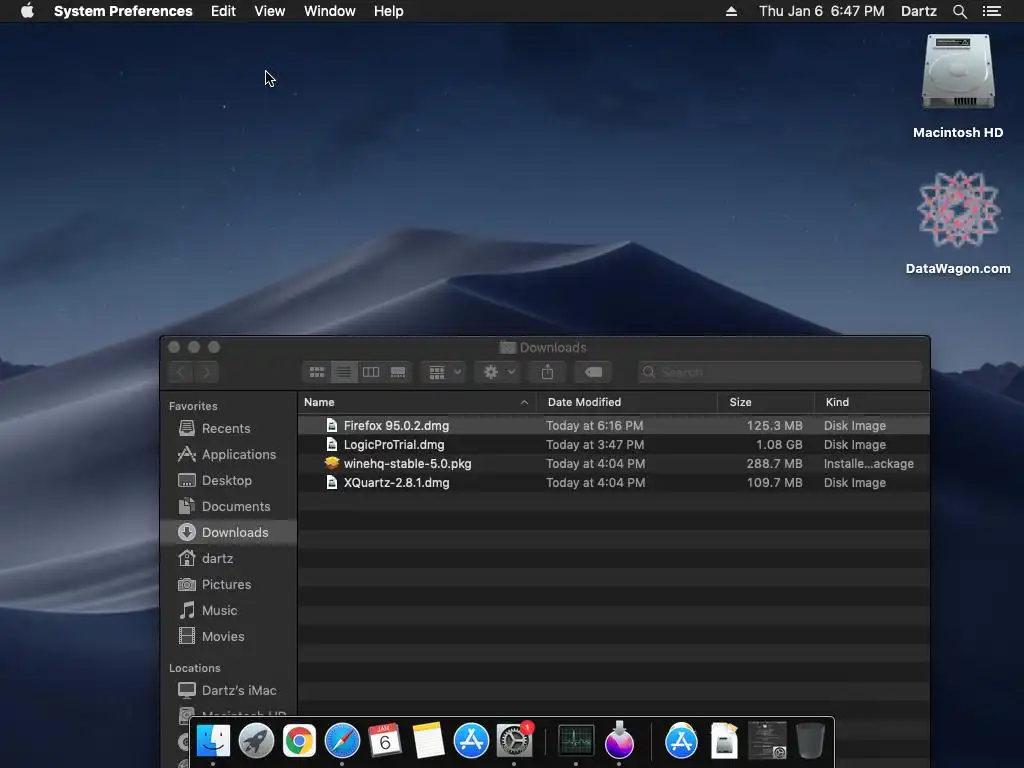Switch Finder to column view

370,372
